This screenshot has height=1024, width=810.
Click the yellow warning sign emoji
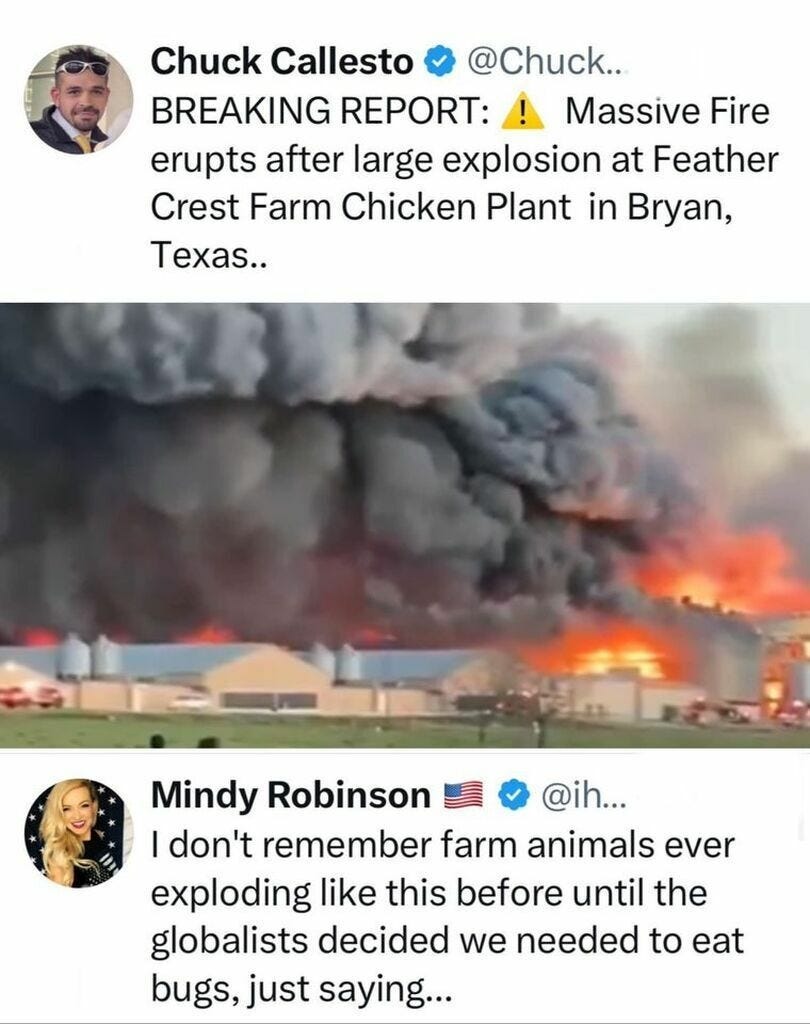coord(523,111)
